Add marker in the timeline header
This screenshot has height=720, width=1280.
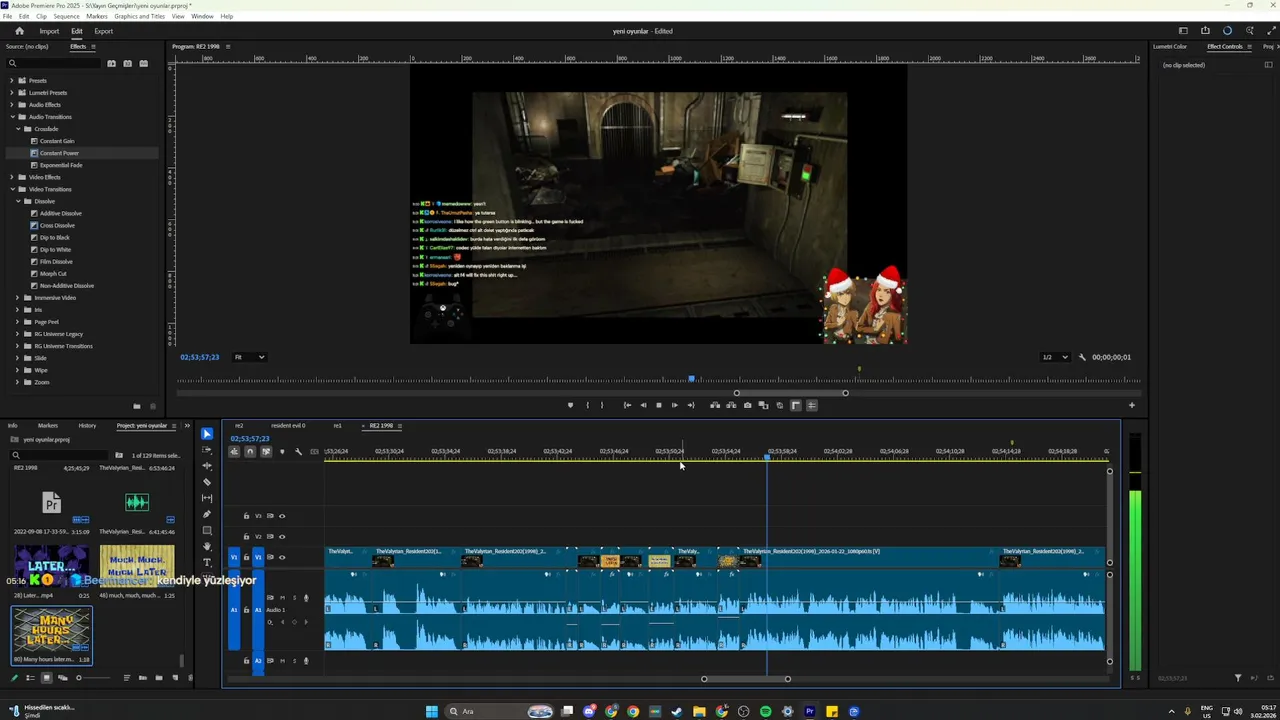pyautogui.click(x=282, y=452)
